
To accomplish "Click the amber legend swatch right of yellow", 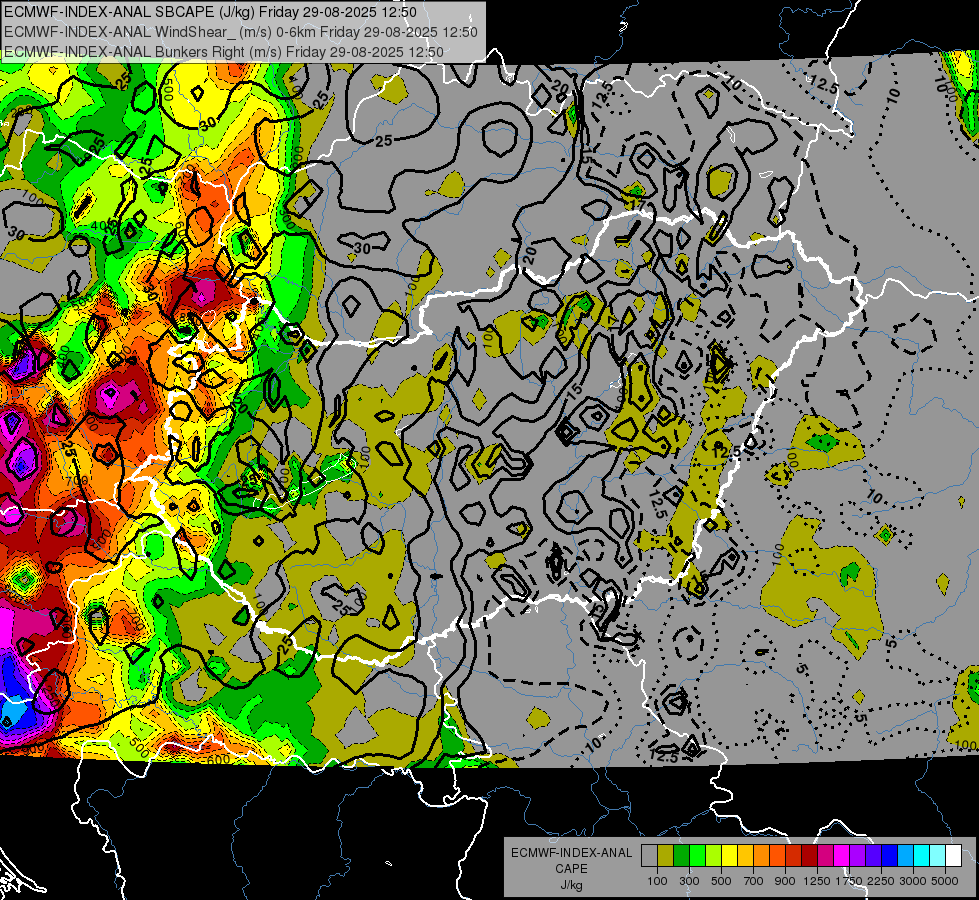I will tap(745, 856).
